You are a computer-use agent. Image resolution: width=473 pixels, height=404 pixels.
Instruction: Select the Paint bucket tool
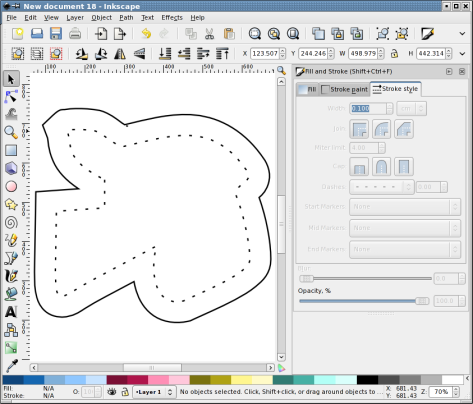point(11,294)
